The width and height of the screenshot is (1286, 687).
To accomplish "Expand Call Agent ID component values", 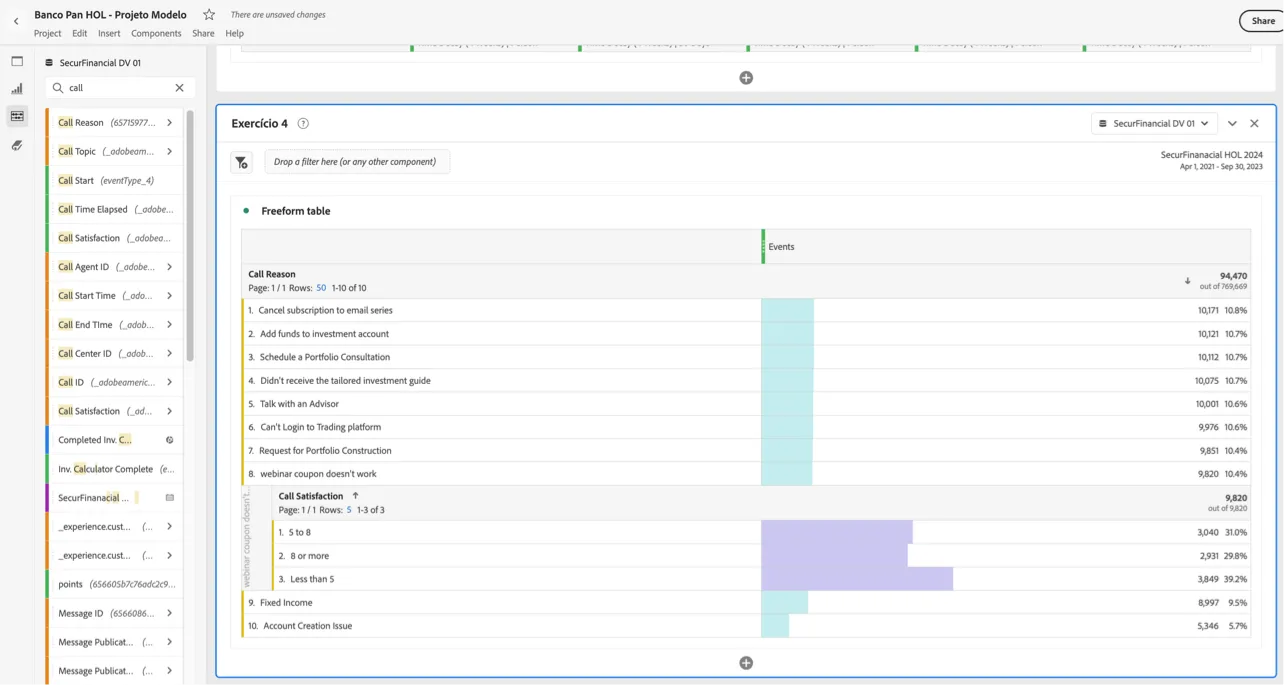I will (169, 267).
